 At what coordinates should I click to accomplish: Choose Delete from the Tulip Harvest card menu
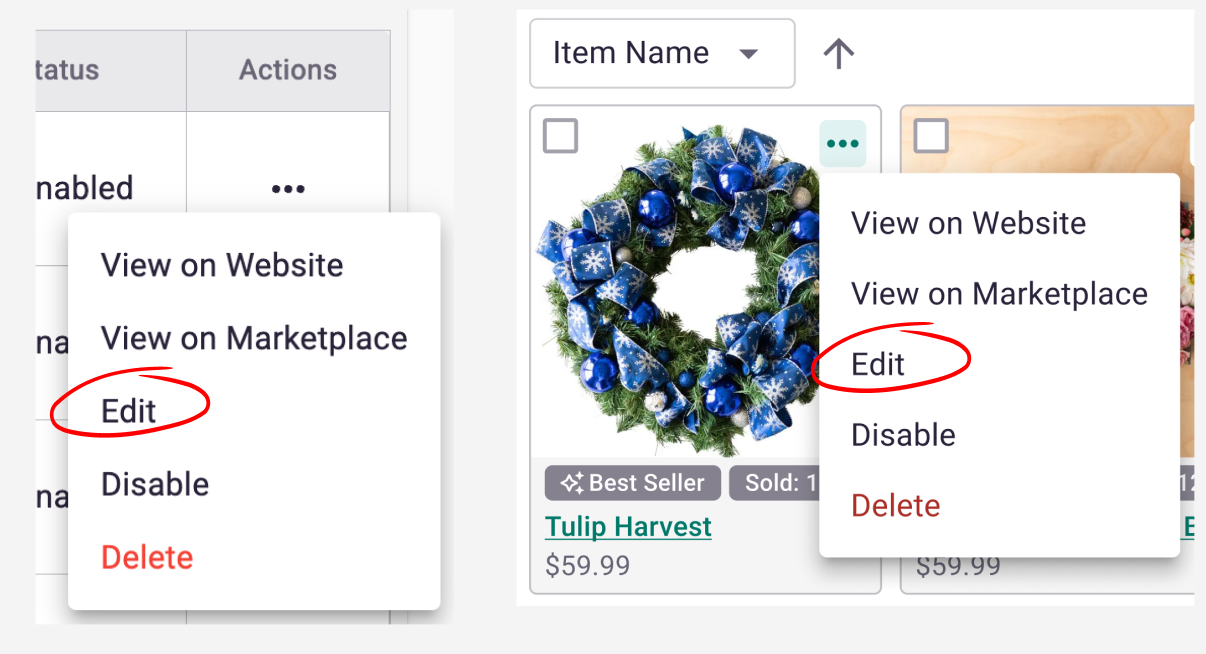pos(895,506)
